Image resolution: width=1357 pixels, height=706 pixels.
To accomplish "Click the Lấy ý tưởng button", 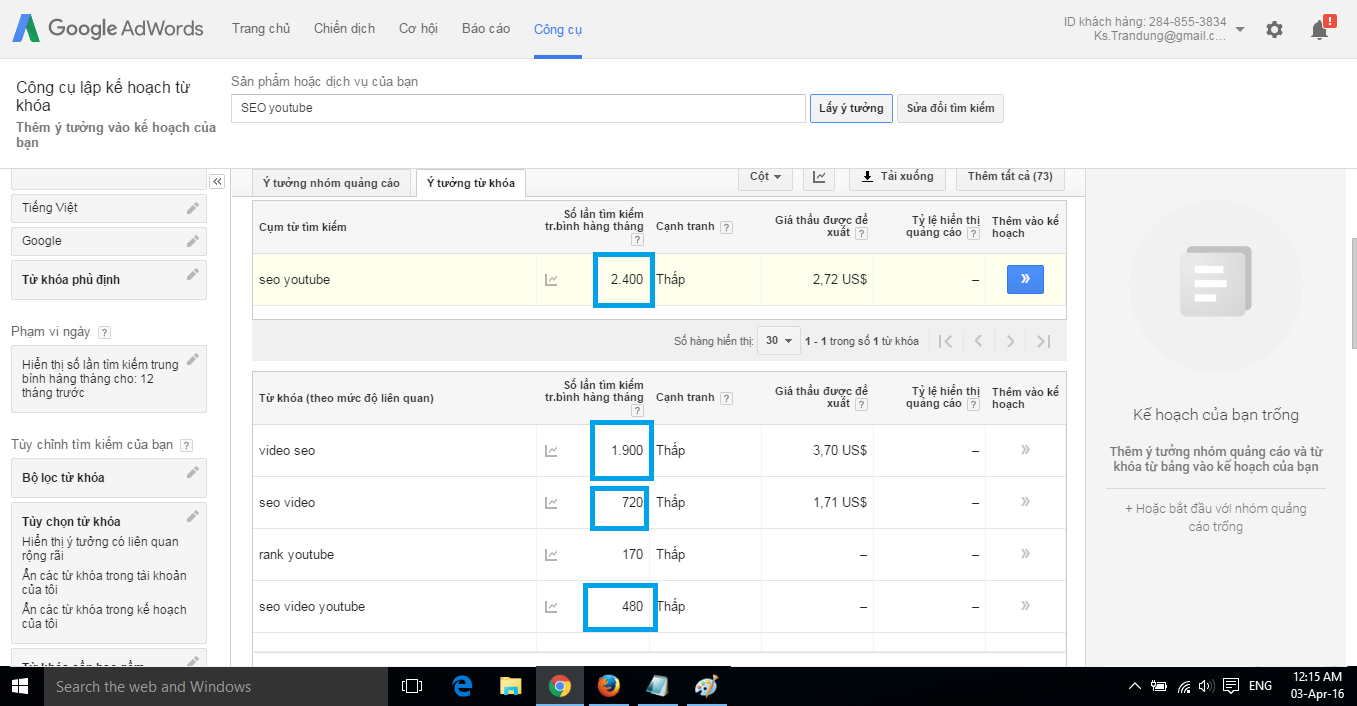I will click(851, 108).
